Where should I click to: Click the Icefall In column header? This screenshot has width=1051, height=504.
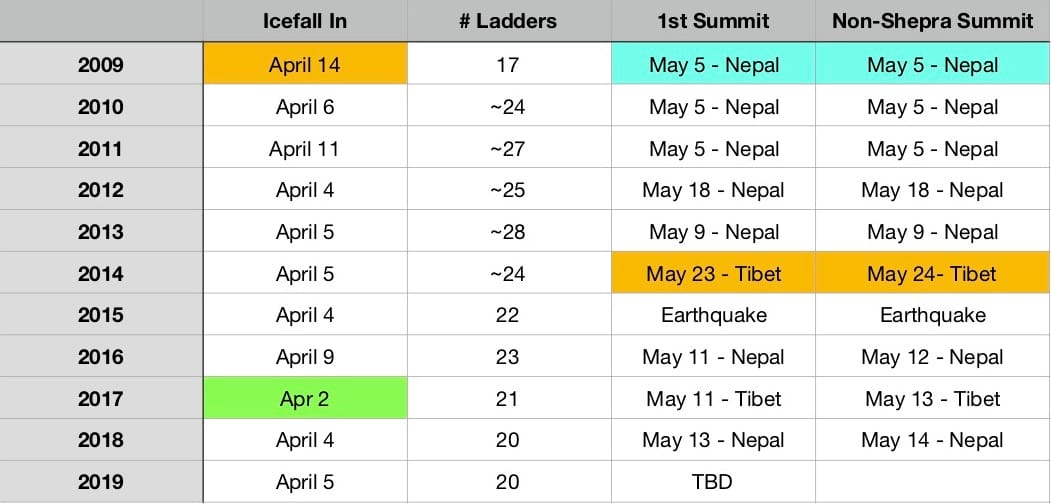(305, 21)
